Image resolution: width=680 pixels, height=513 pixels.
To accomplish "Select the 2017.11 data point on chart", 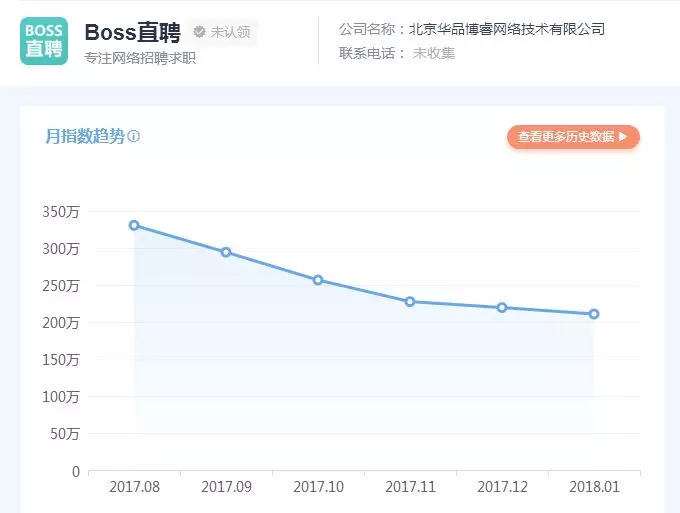I will tap(410, 302).
